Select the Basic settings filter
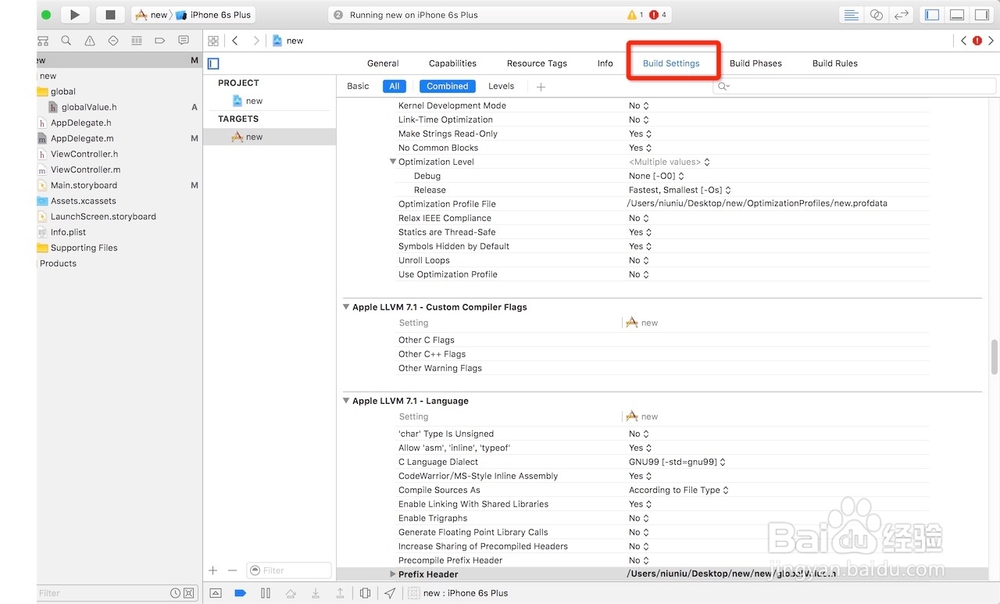The image size is (1000, 604). (358, 86)
